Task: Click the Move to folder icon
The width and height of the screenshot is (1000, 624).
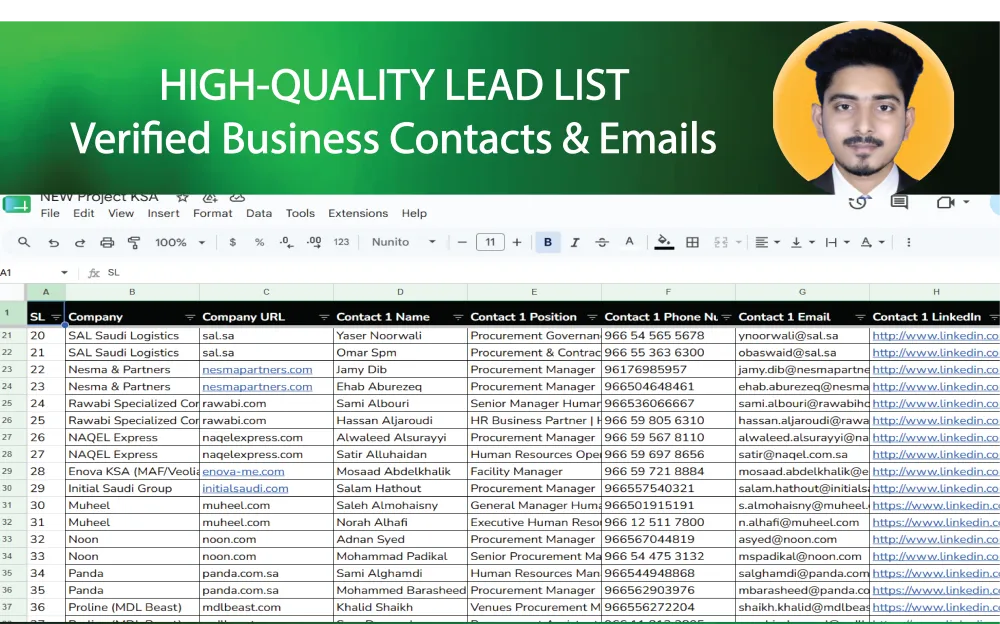Action: coord(210,198)
